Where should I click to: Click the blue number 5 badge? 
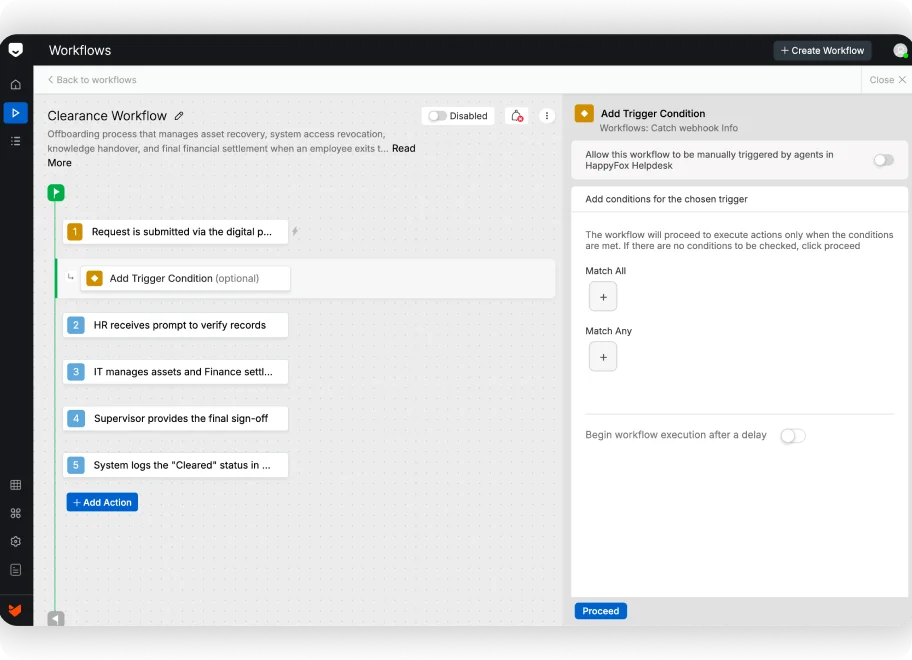(x=76, y=465)
